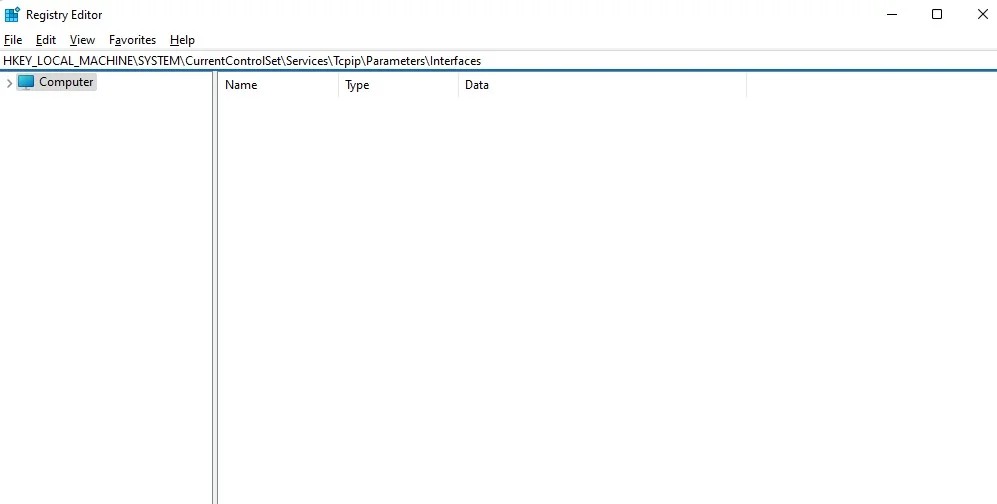
Task: Maximize the Registry Editor window
Action: [x=937, y=15]
